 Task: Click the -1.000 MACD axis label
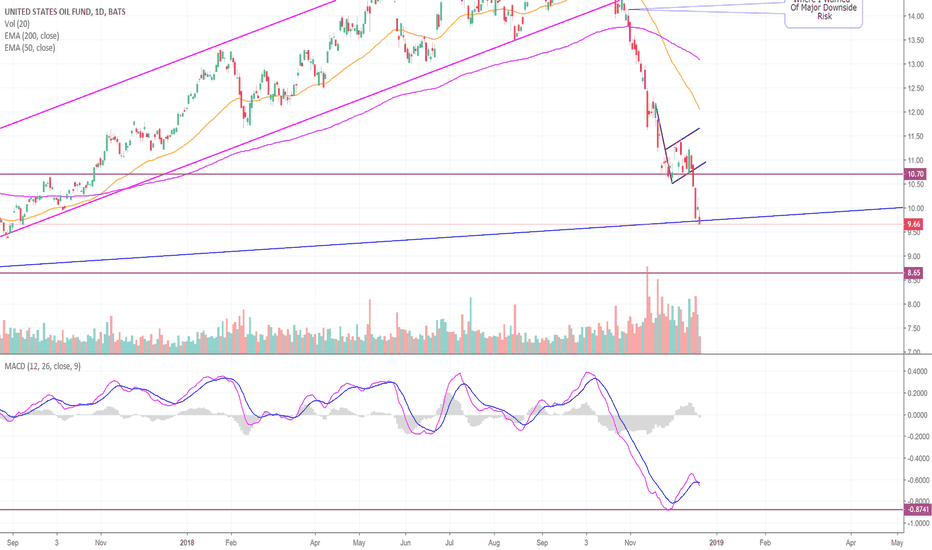point(917,523)
